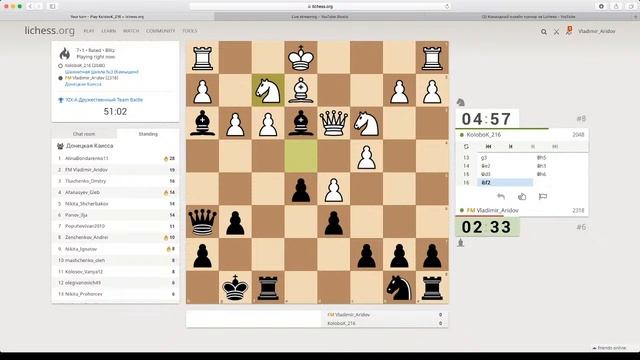Jump to first move in move list
This screenshot has height=360, width=640.
[x=488, y=147]
